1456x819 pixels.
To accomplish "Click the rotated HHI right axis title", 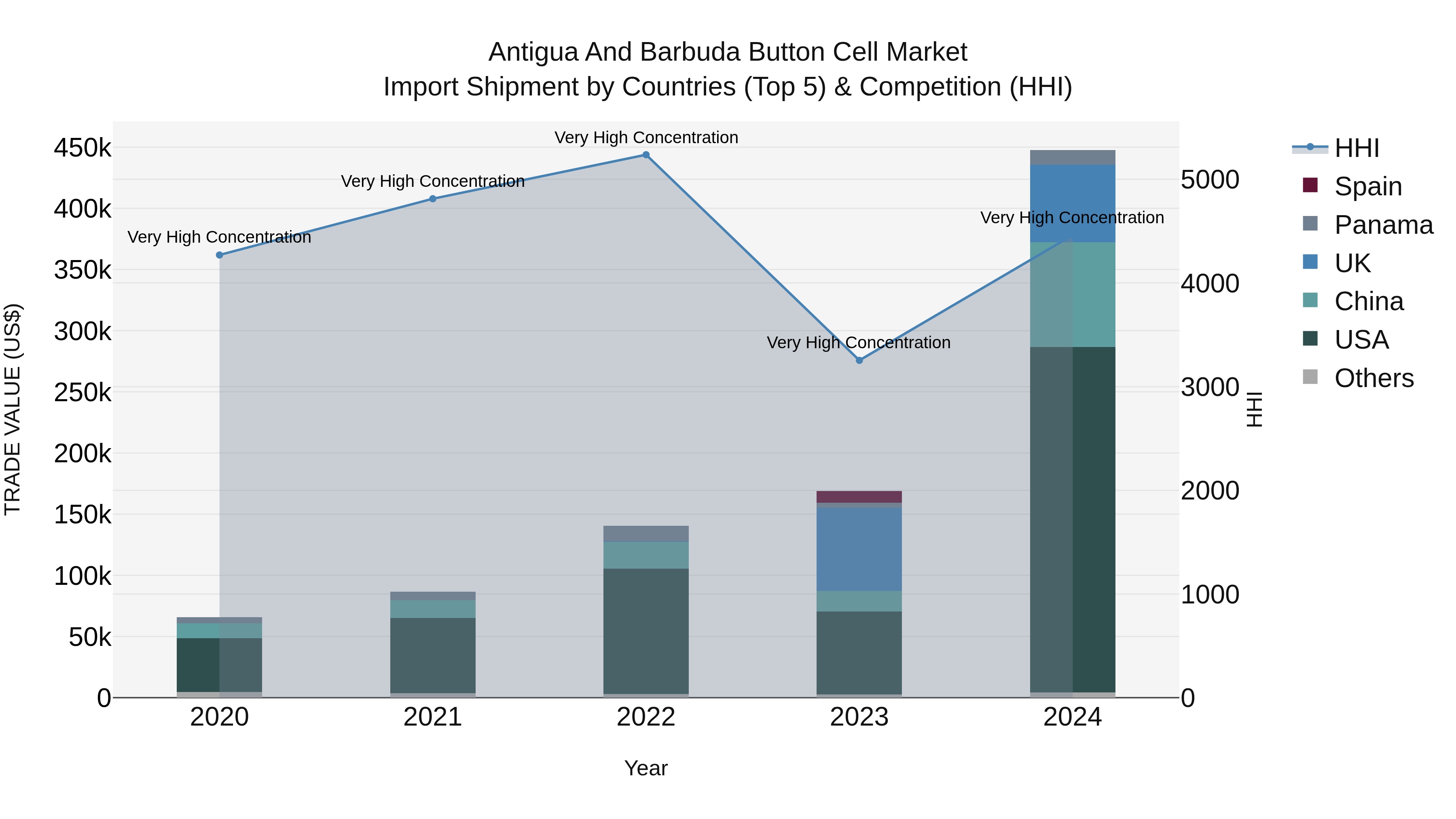I will pos(1254,409).
